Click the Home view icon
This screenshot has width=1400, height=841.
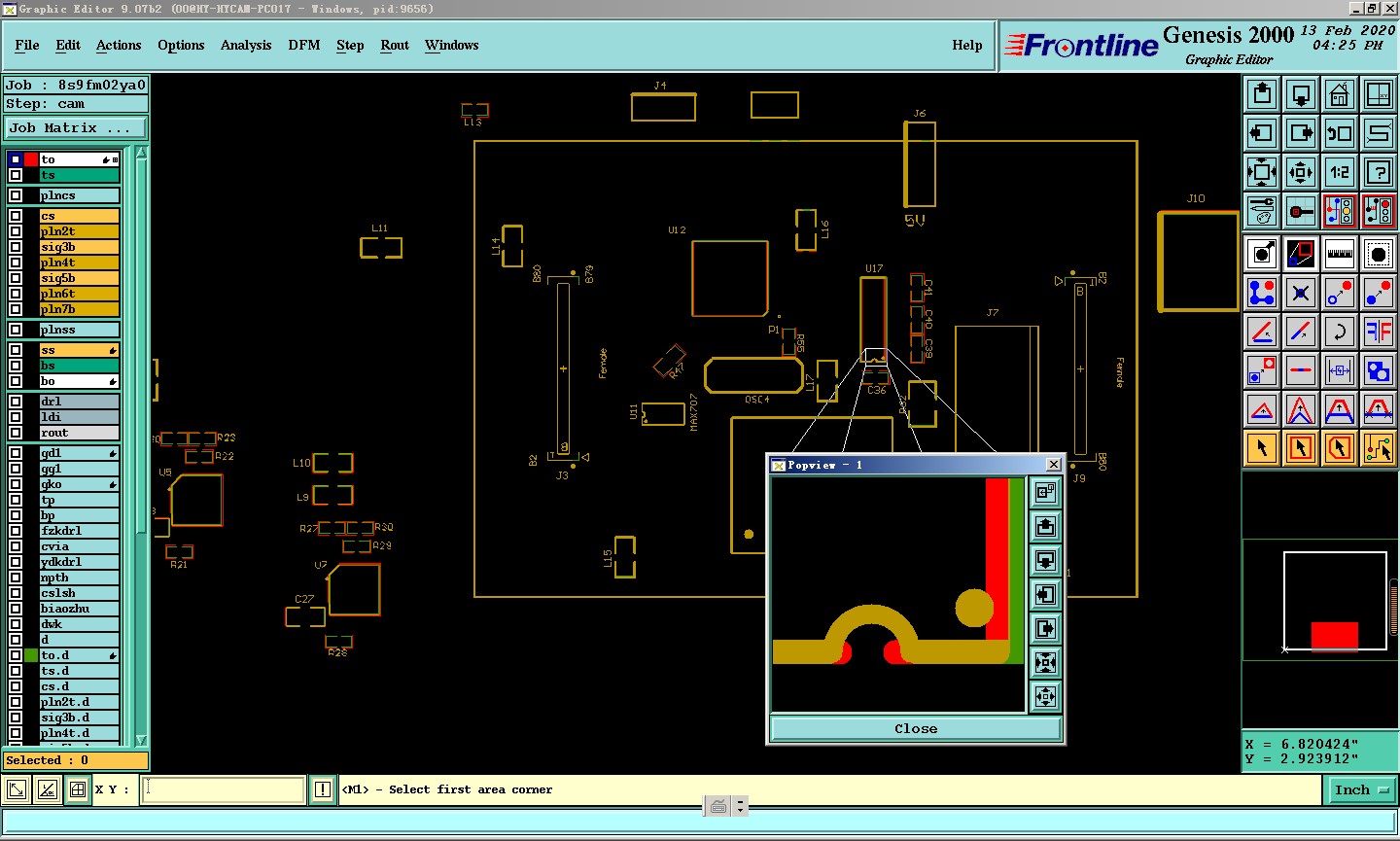pyautogui.click(x=1339, y=94)
